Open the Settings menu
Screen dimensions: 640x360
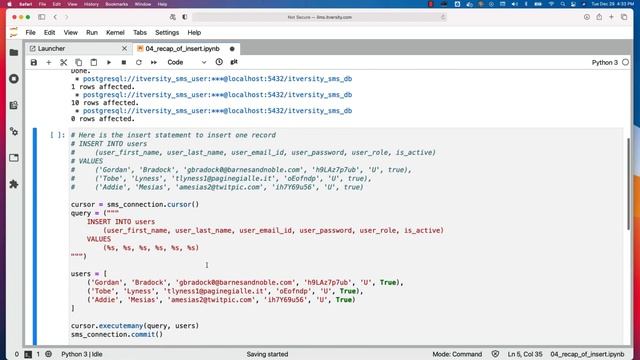pos(167,33)
